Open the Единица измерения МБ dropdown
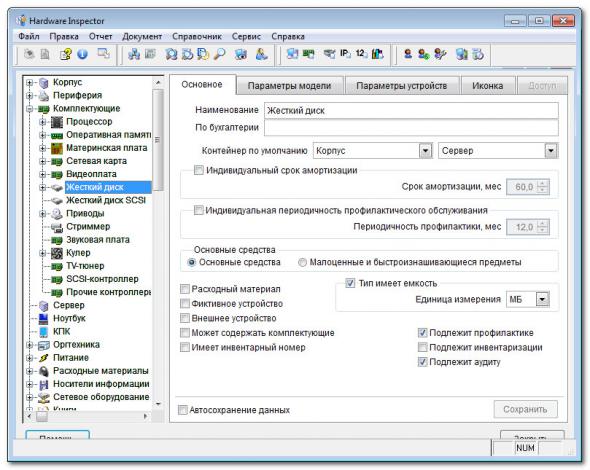Viewport: 590px width, 470px height. tap(542, 300)
